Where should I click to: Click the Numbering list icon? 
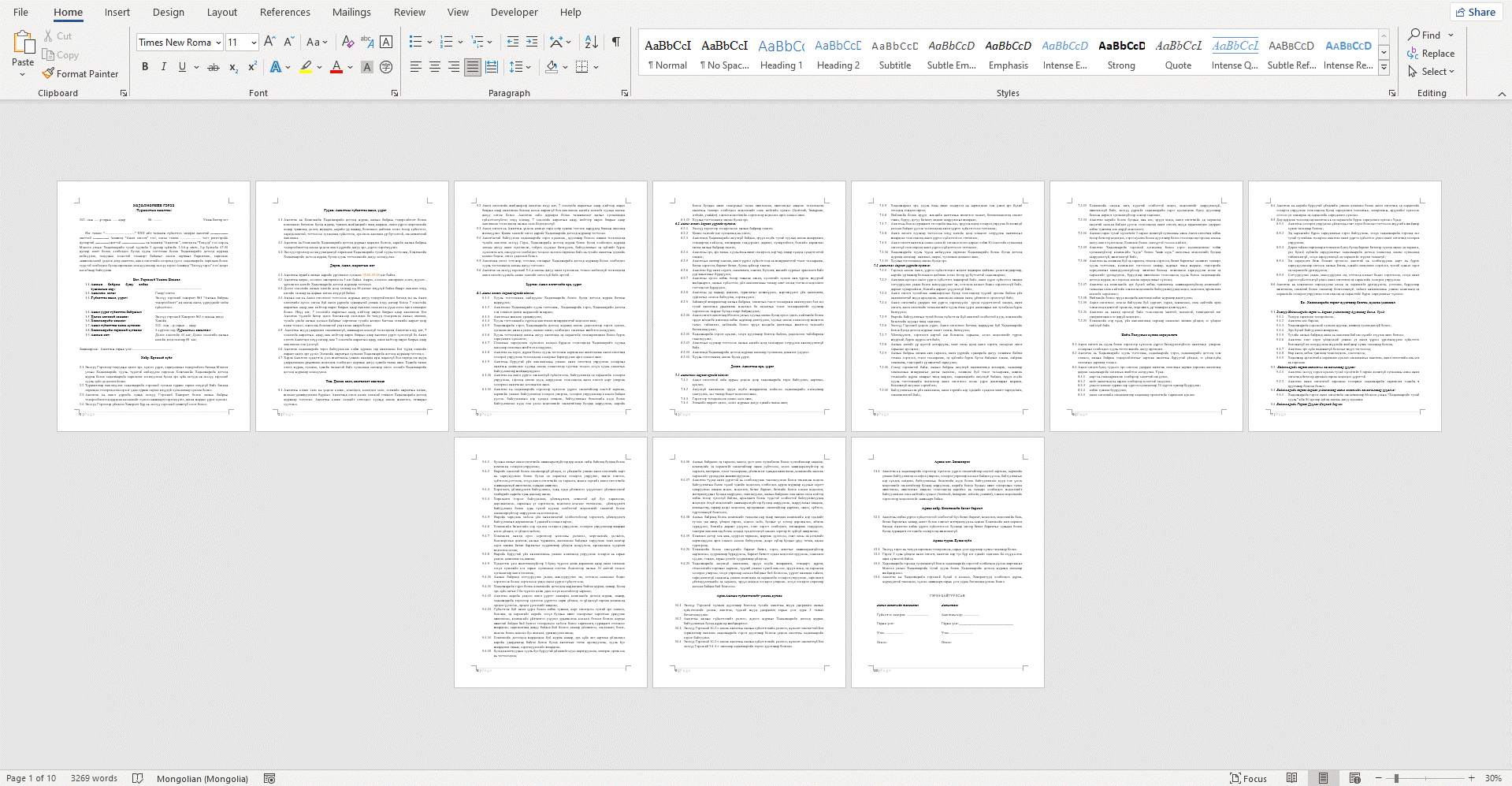[447, 42]
